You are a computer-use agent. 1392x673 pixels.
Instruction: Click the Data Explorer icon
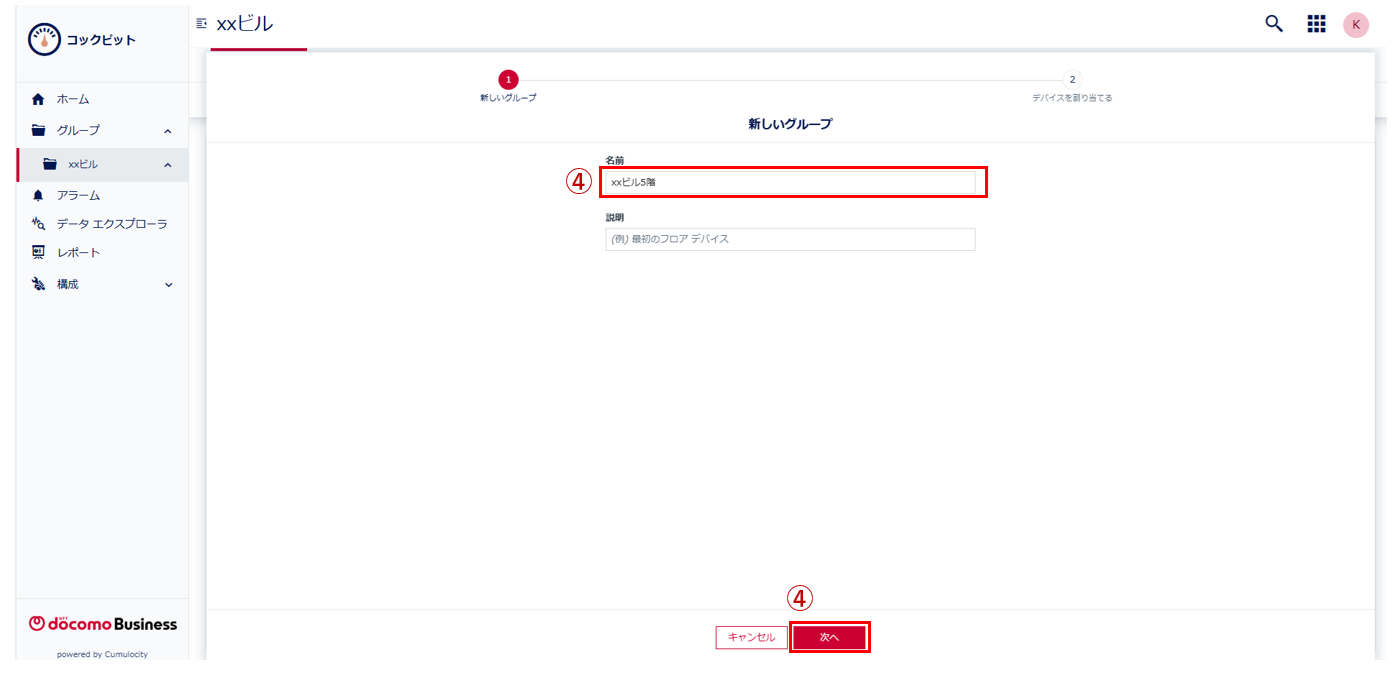tap(39, 224)
